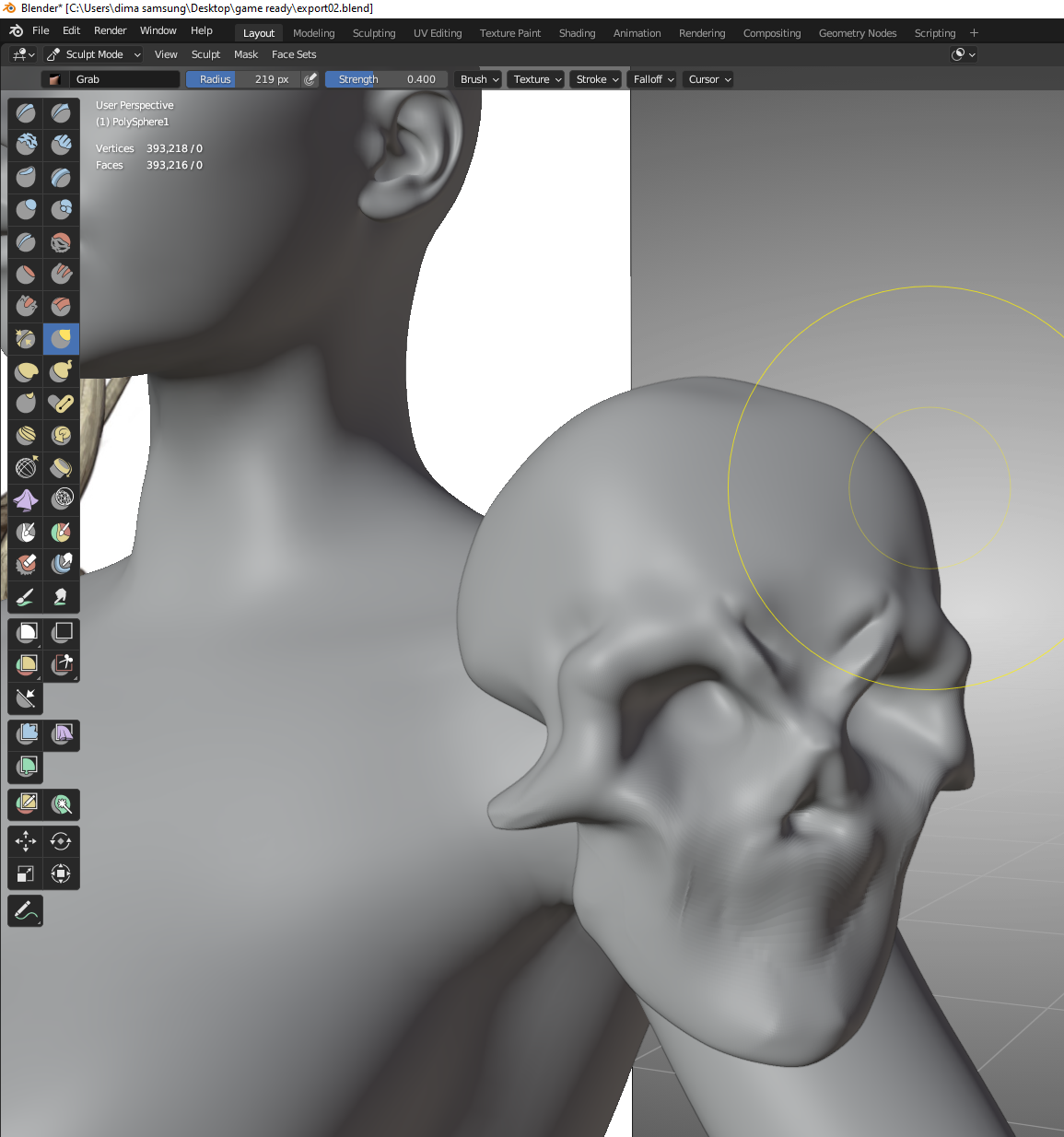Activate the Line Project tool
Image resolution: width=1064 pixels, height=1137 pixels.
[26, 698]
